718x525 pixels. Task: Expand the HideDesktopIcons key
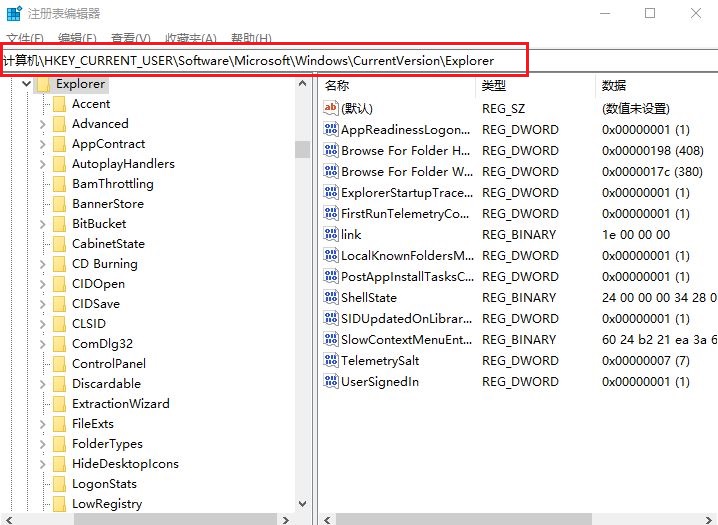pos(43,464)
